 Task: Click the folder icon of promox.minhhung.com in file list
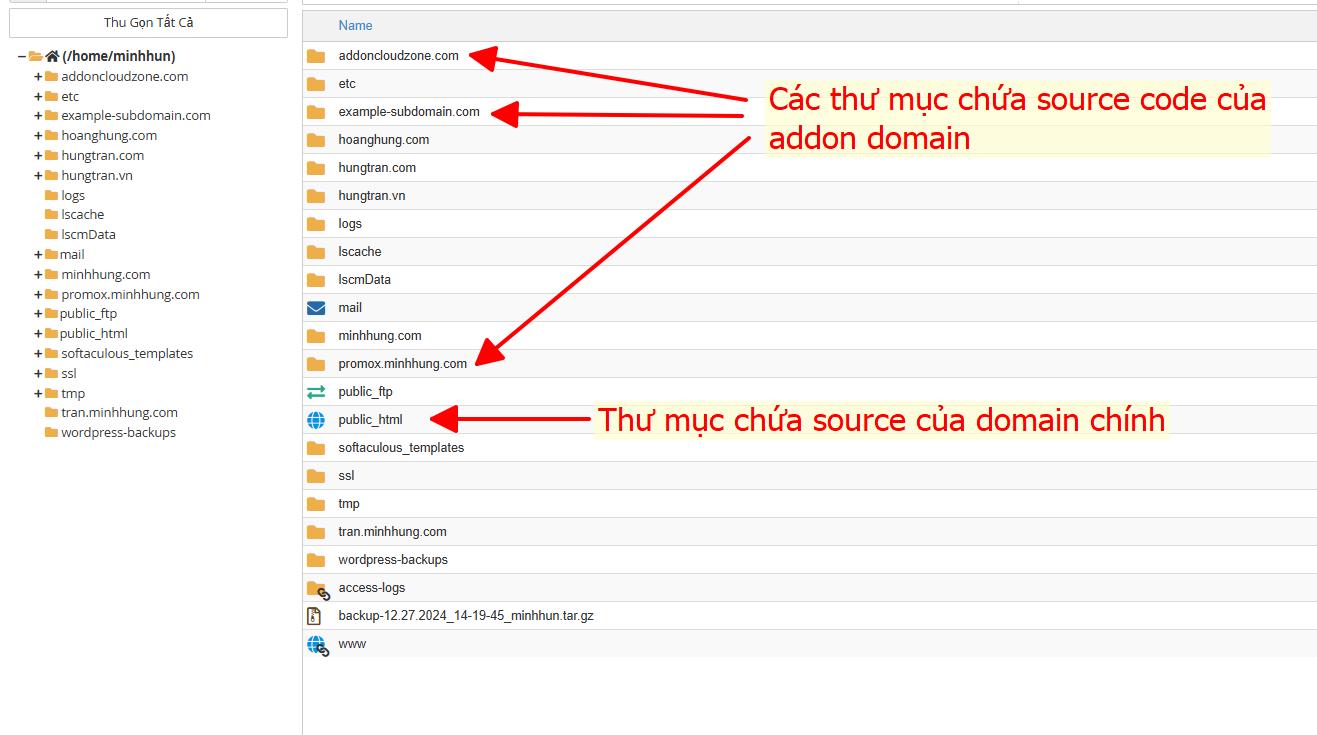tap(316, 364)
